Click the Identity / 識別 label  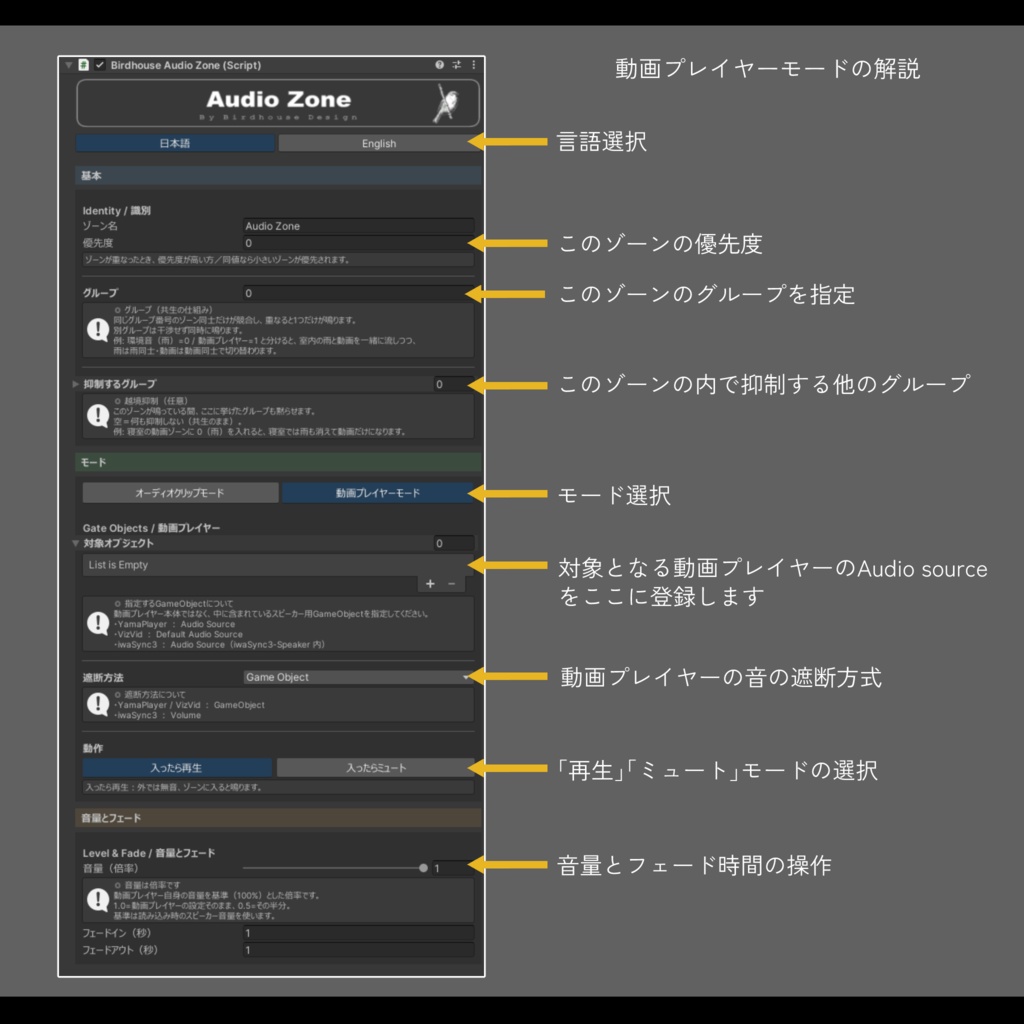116,210
